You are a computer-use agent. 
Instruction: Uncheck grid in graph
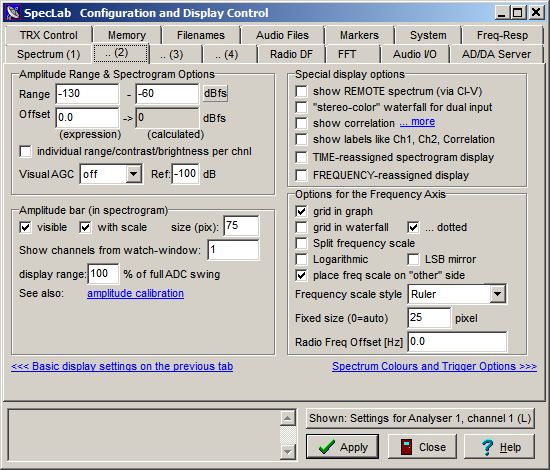[x=301, y=211]
